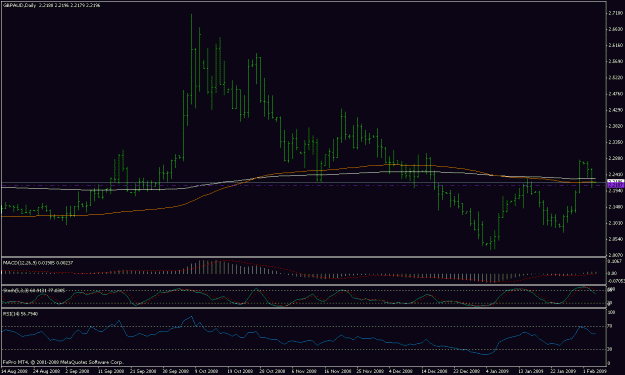Image resolution: width=625 pixels, height=375 pixels.
Task: Click the 14 Dec 2008 date label
Action: 434,371
